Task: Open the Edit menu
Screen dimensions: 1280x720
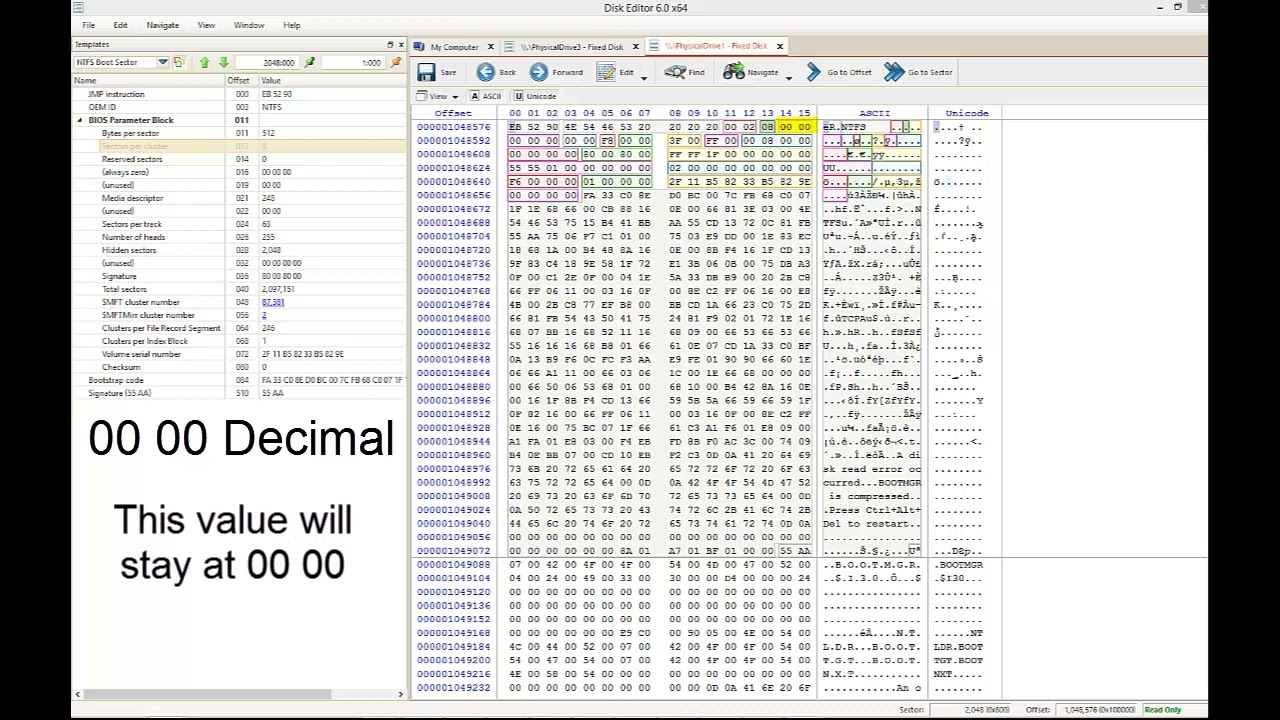Action: coord(120,25)
